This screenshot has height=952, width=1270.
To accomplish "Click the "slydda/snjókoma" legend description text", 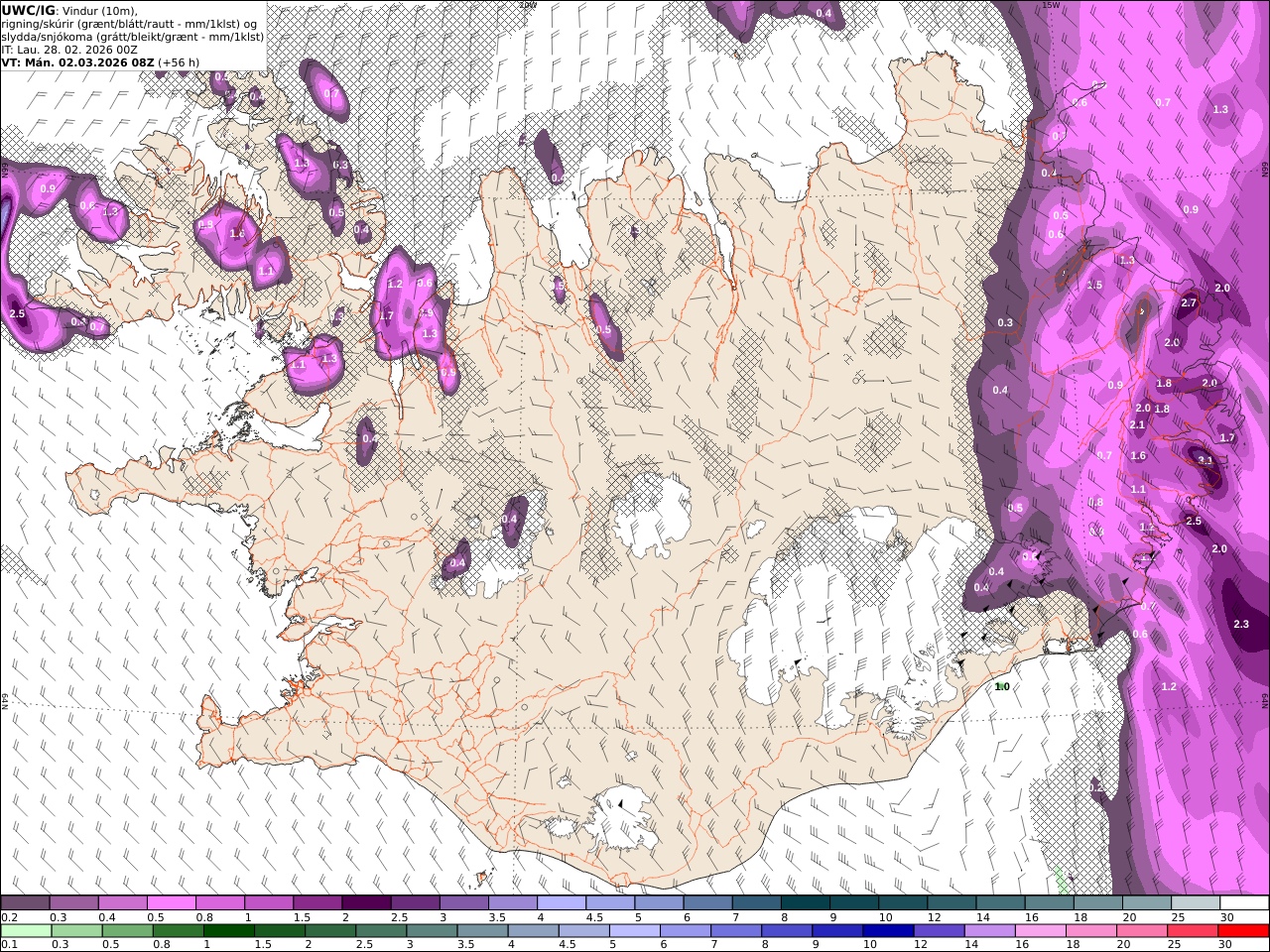I will click(47, 37).
